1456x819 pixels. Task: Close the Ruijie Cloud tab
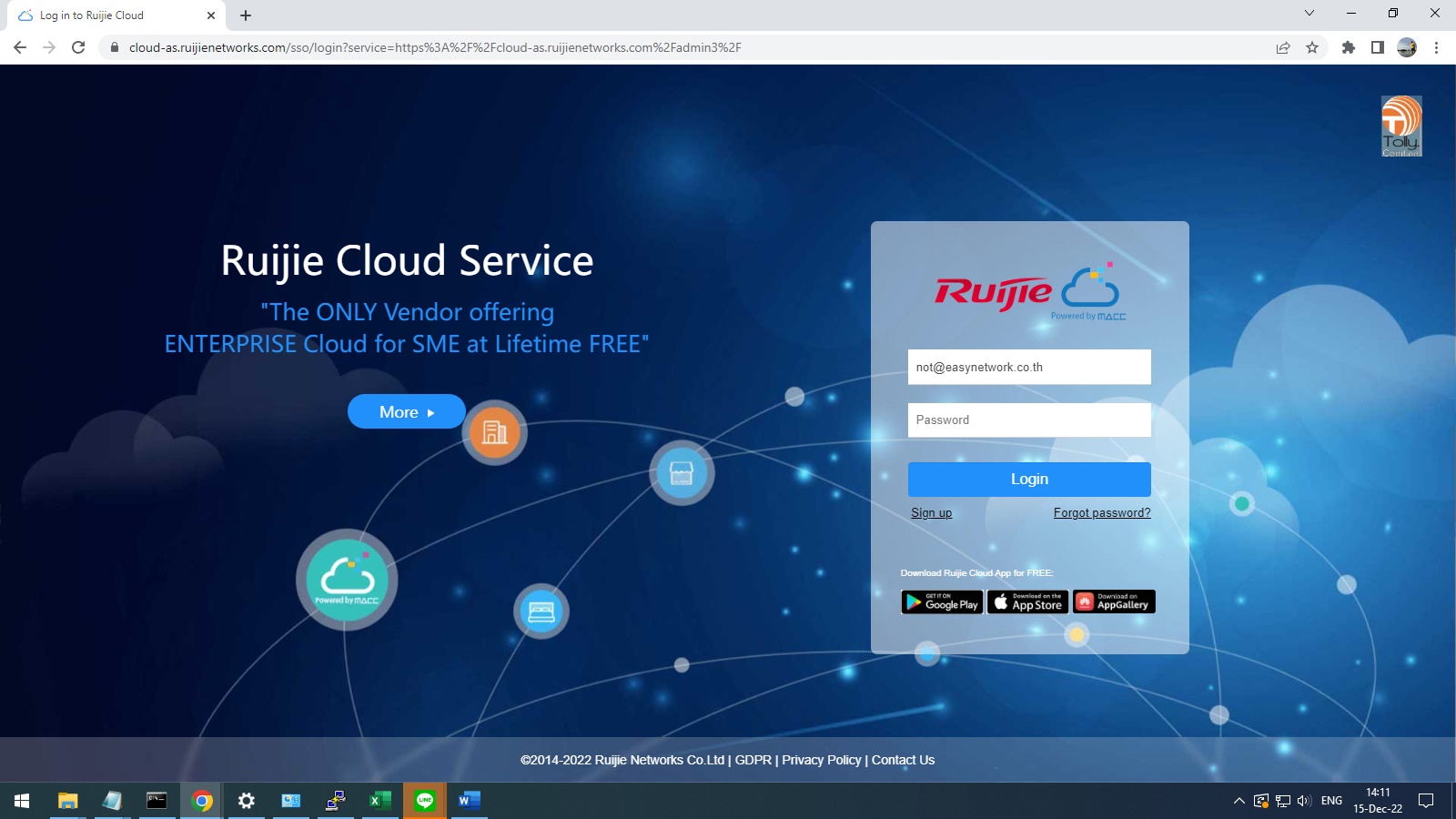click(x=211, y=15)
